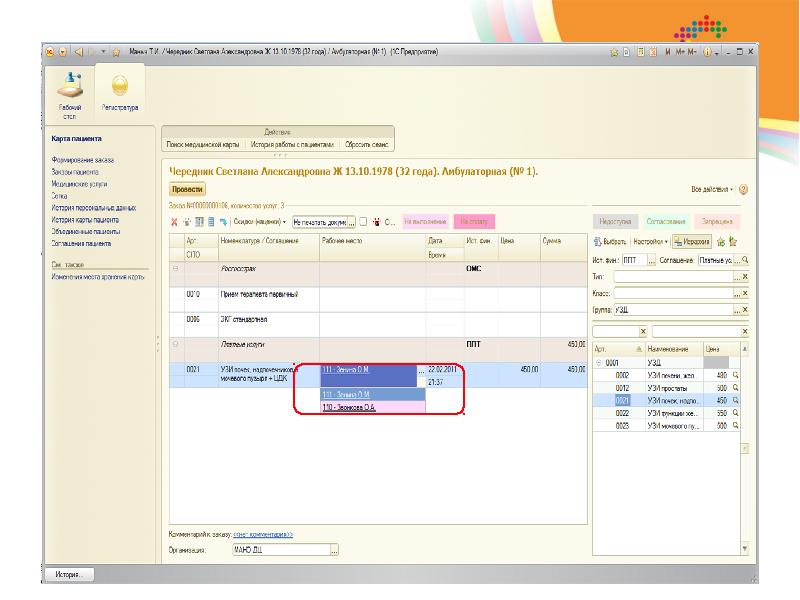Open Заказы пациента in sidebar
This screenshot has width=800, height=600.
tap(75, 172)
